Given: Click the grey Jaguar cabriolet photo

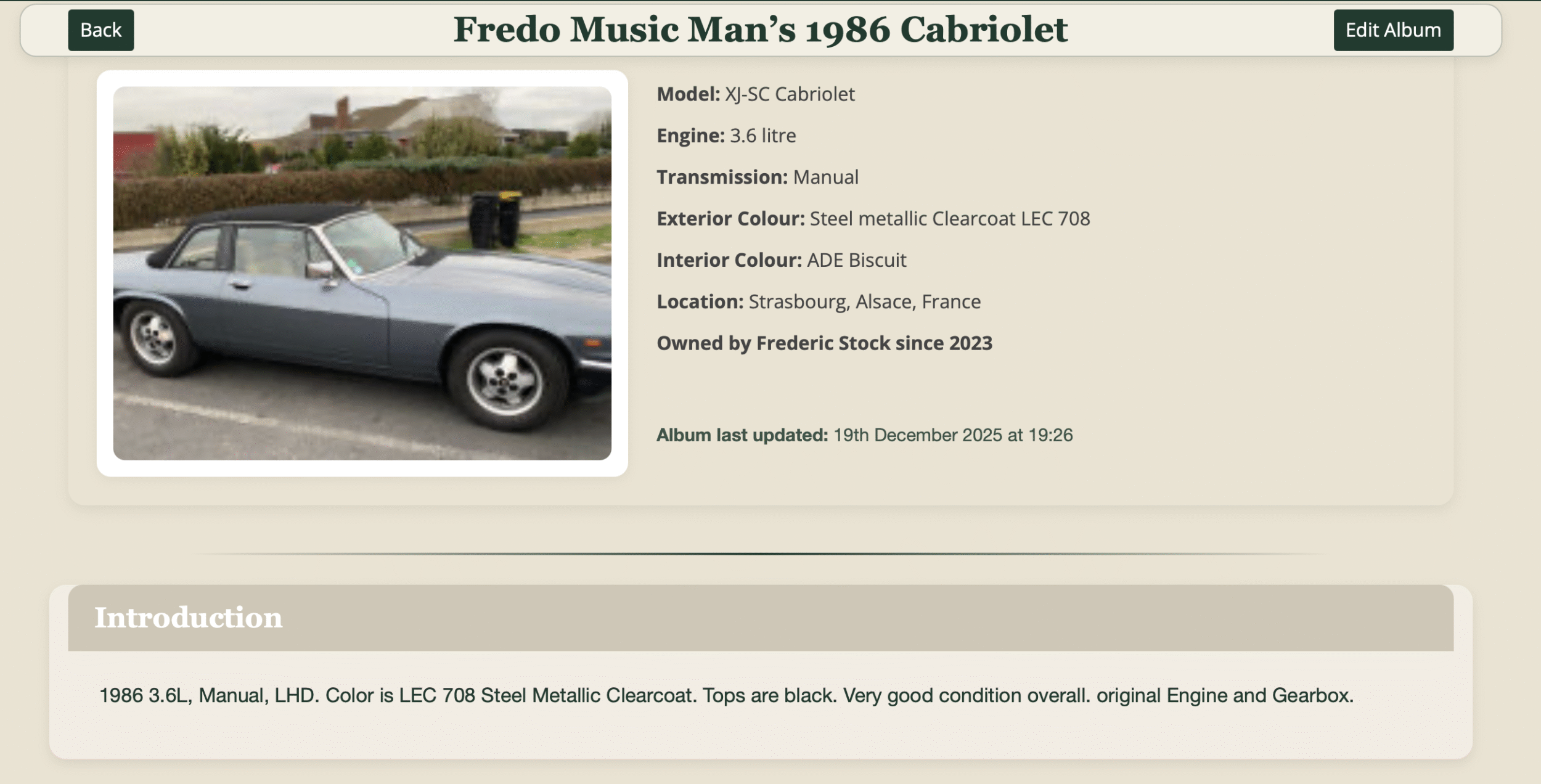Looking at the screenshot, I should (x=362, y=273).
